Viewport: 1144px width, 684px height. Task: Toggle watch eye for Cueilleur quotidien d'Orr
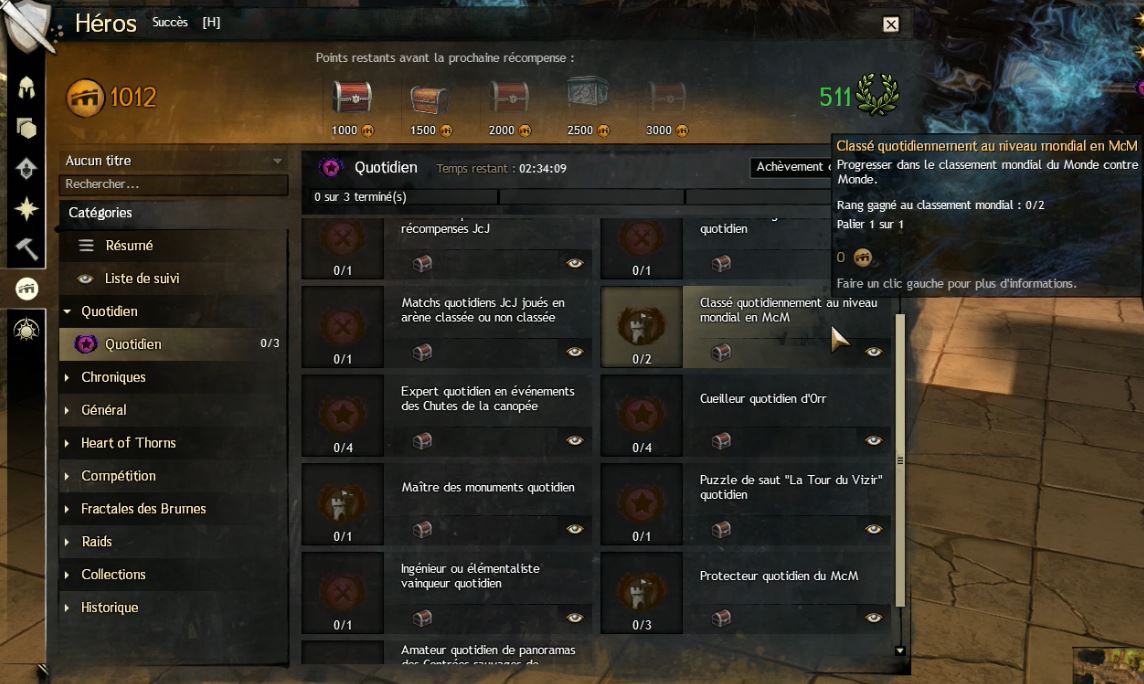coord(873,440)
